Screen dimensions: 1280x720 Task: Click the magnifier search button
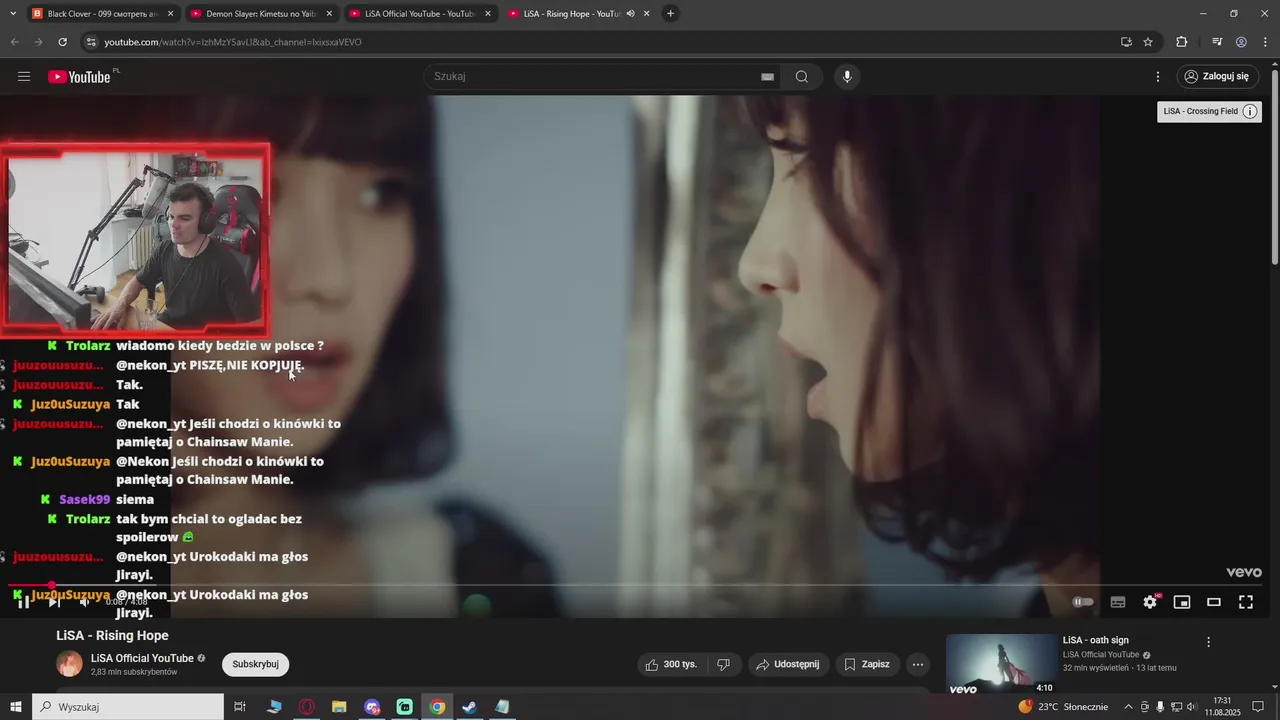tap(802, 77)
